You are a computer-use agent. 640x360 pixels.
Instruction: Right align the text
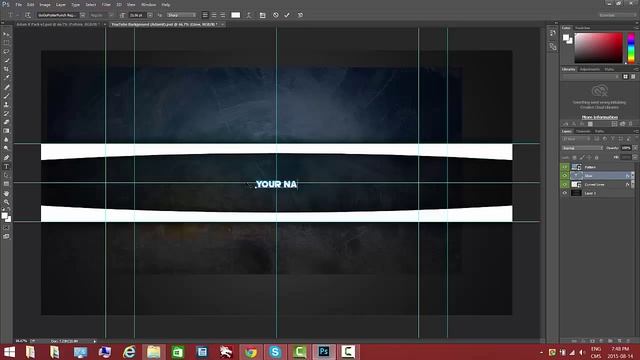(x=222, y=15)
